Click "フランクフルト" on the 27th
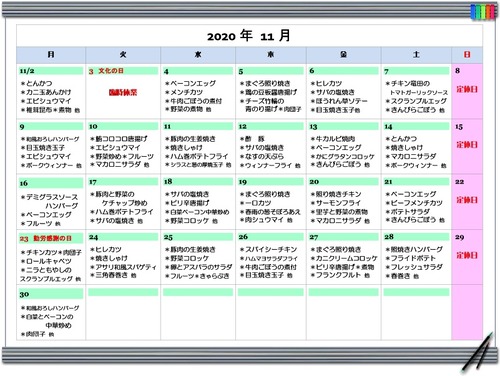500x376 pixels. 338,275
